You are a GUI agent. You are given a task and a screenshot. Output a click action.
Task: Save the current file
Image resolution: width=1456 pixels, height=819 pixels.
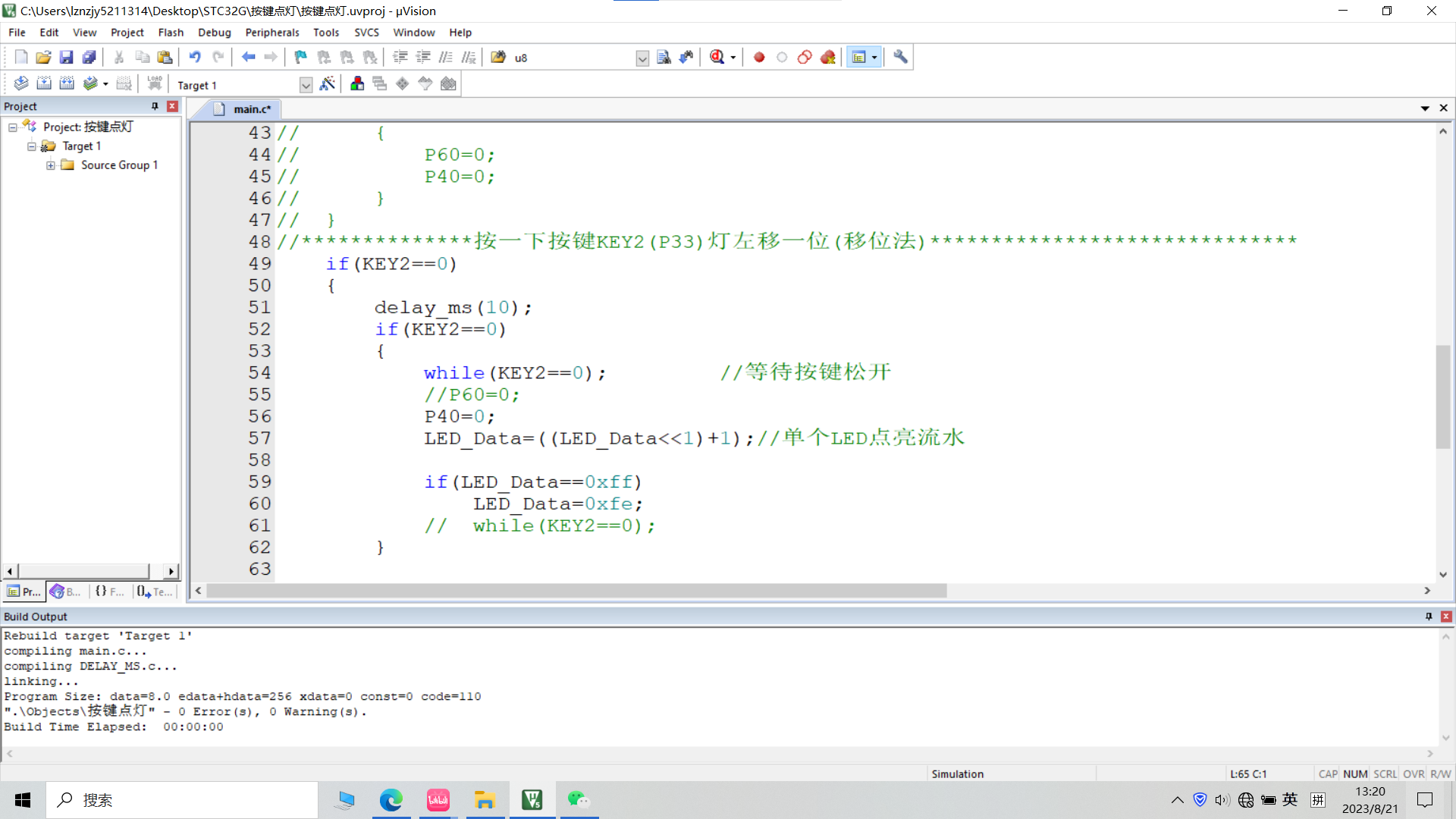pyautogui.click(x=66, y=57)
